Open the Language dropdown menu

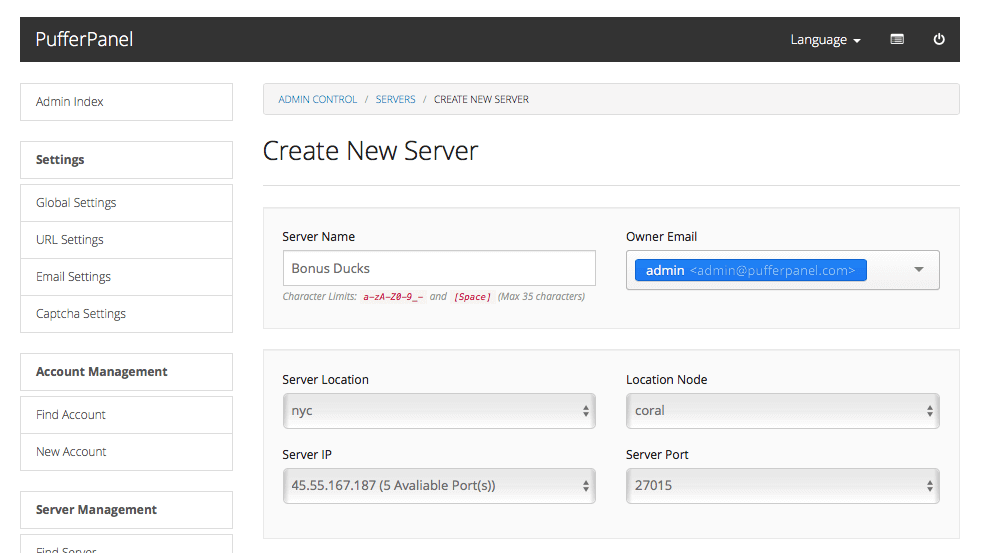(x=825, y=40)
